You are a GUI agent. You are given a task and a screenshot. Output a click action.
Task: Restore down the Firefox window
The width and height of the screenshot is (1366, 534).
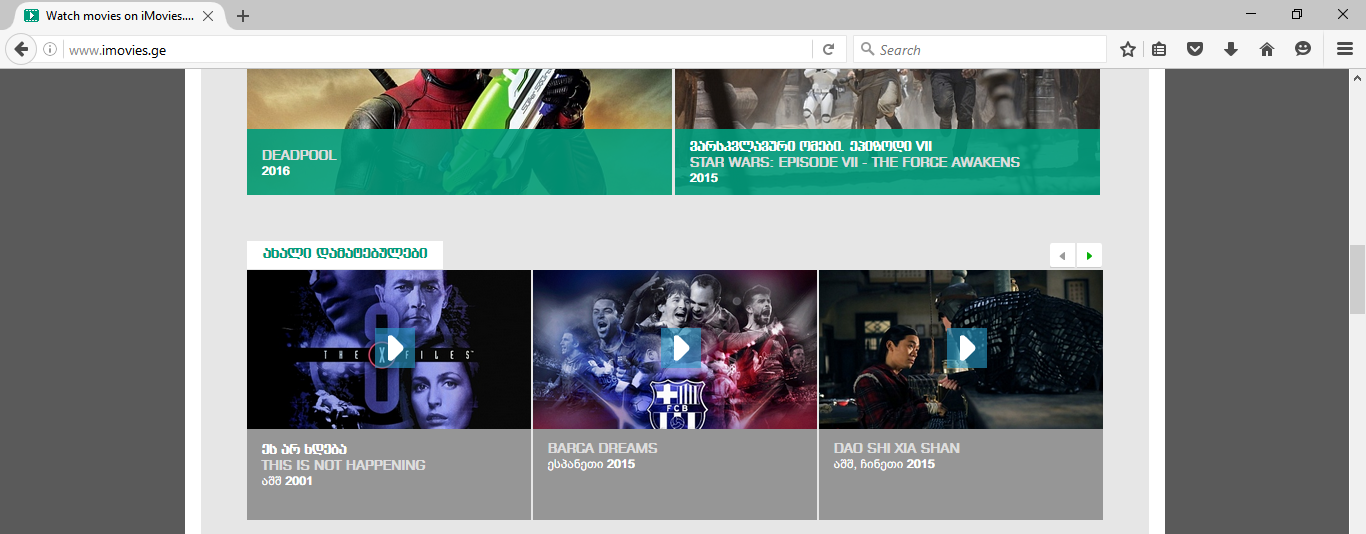(x=1297, y=14)
